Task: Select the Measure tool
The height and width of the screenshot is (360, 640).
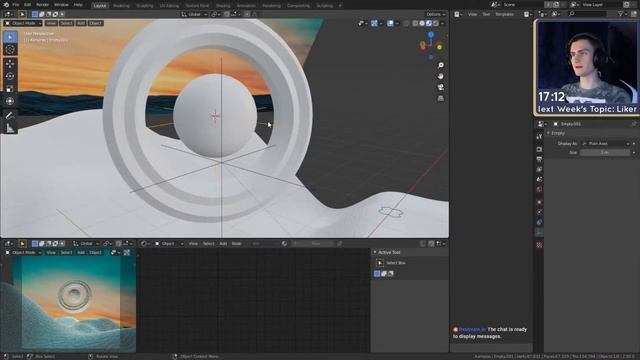Action: [10, 129]
